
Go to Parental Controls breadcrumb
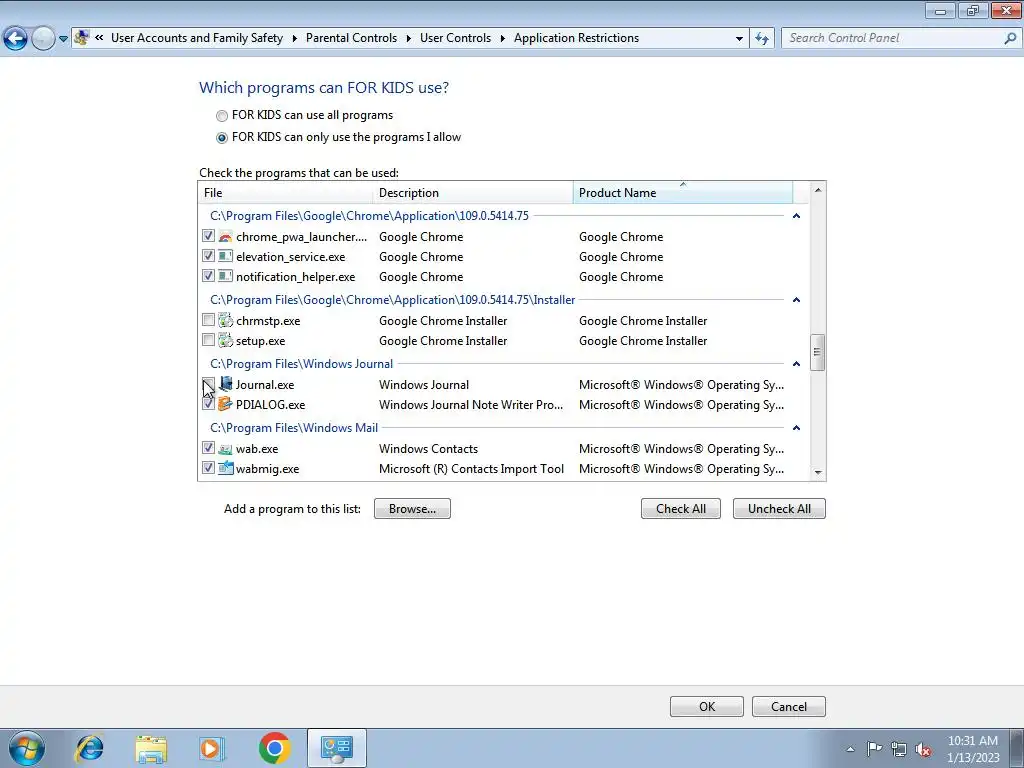[351, 38]
